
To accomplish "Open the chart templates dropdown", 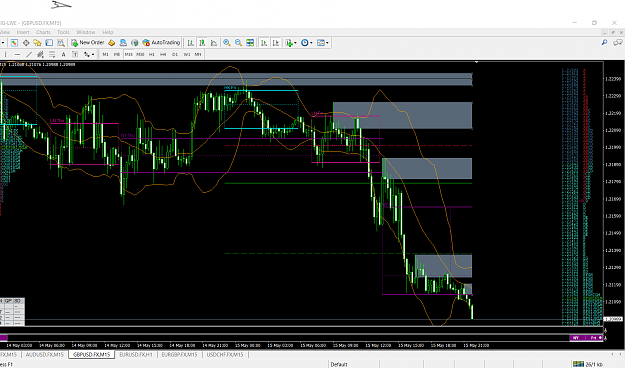I will [322, 43].
